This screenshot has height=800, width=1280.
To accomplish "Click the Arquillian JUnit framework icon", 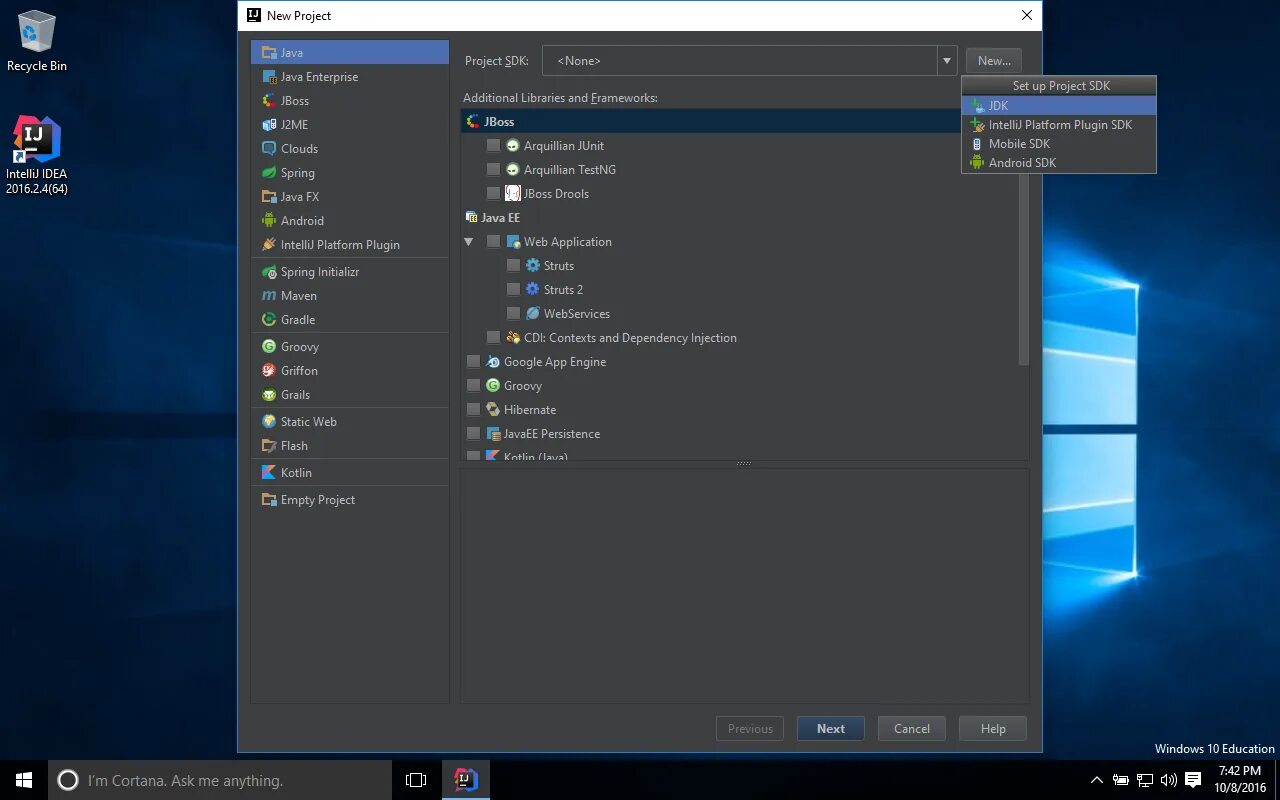I will click(x=513, y=146).
